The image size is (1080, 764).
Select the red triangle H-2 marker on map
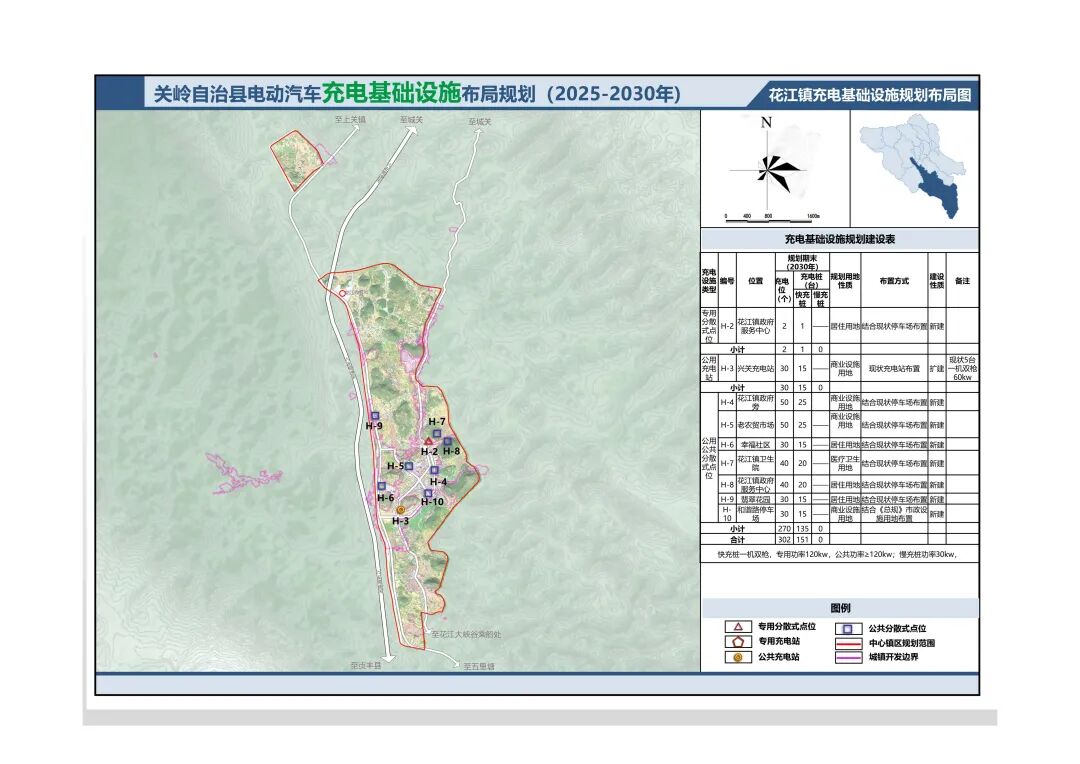[x=428, y=441]
